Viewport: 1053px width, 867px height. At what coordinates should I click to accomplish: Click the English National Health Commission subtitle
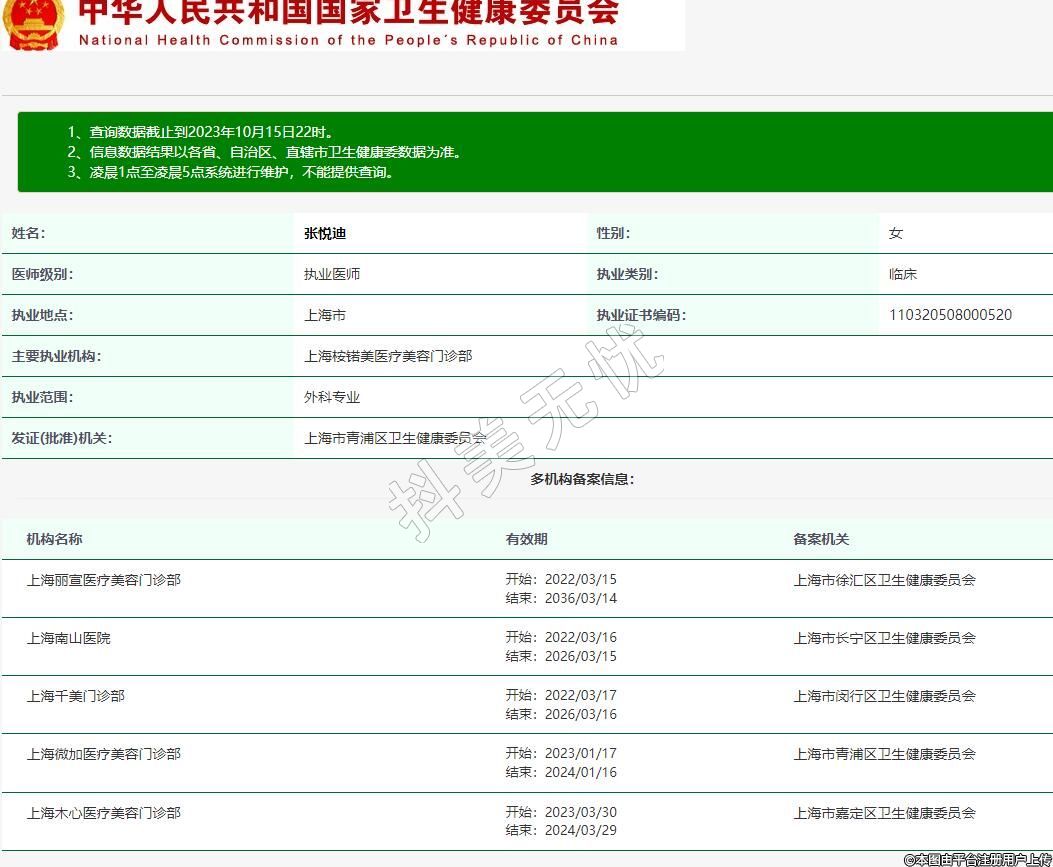[x=348, y=41]
